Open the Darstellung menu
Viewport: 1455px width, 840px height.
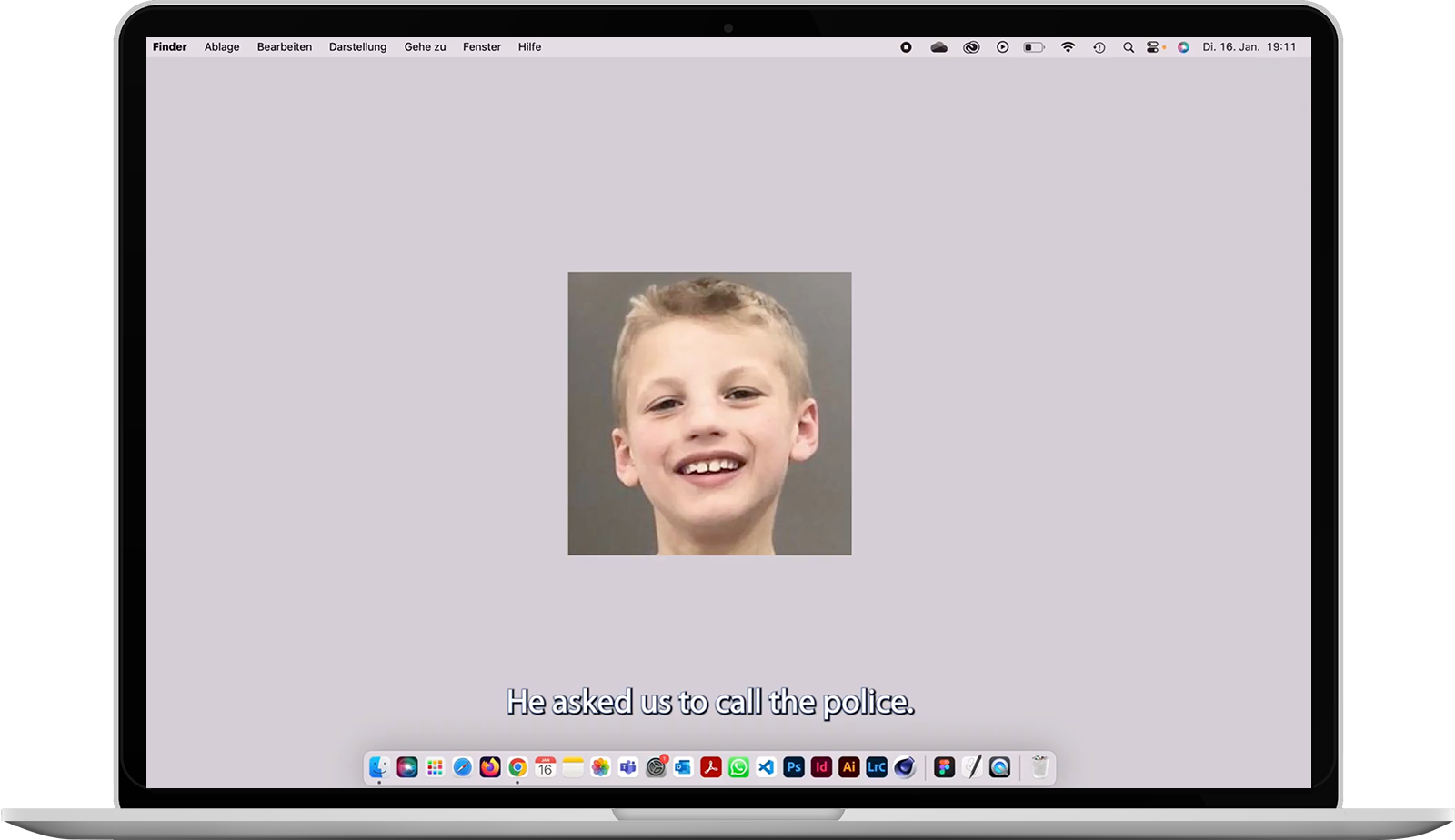click(357, 47)
